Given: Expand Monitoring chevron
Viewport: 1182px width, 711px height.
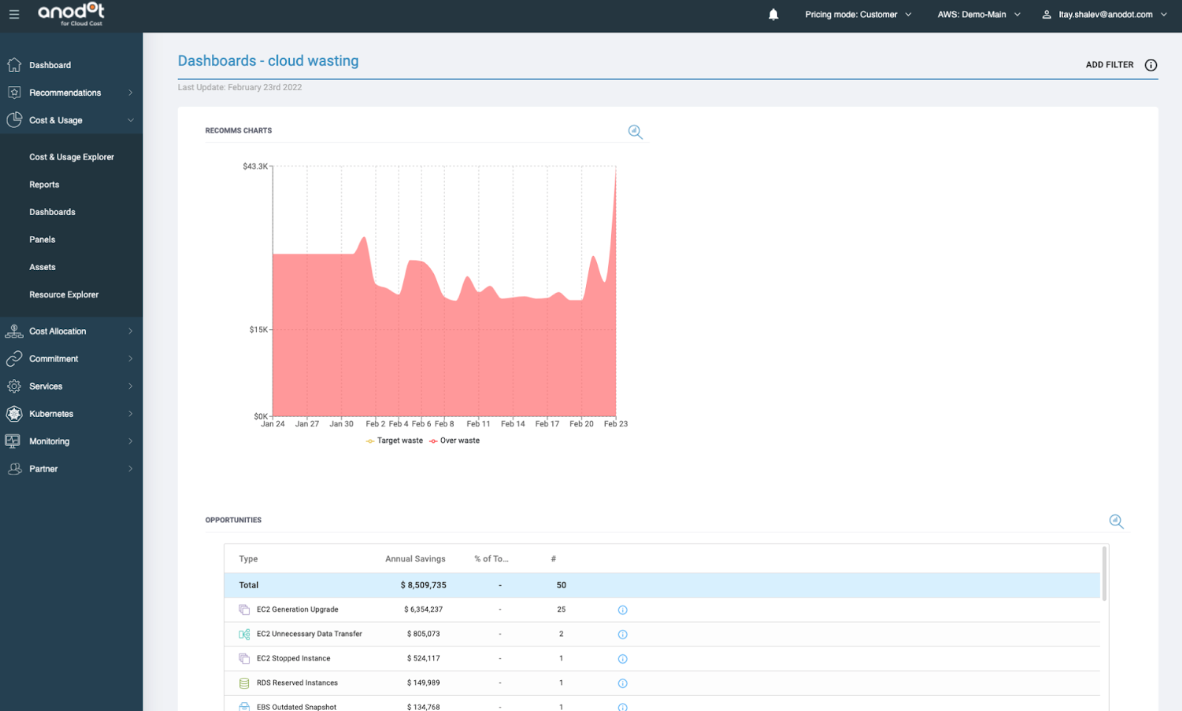Looking at the screenshot, I should [x=130, y=441].
